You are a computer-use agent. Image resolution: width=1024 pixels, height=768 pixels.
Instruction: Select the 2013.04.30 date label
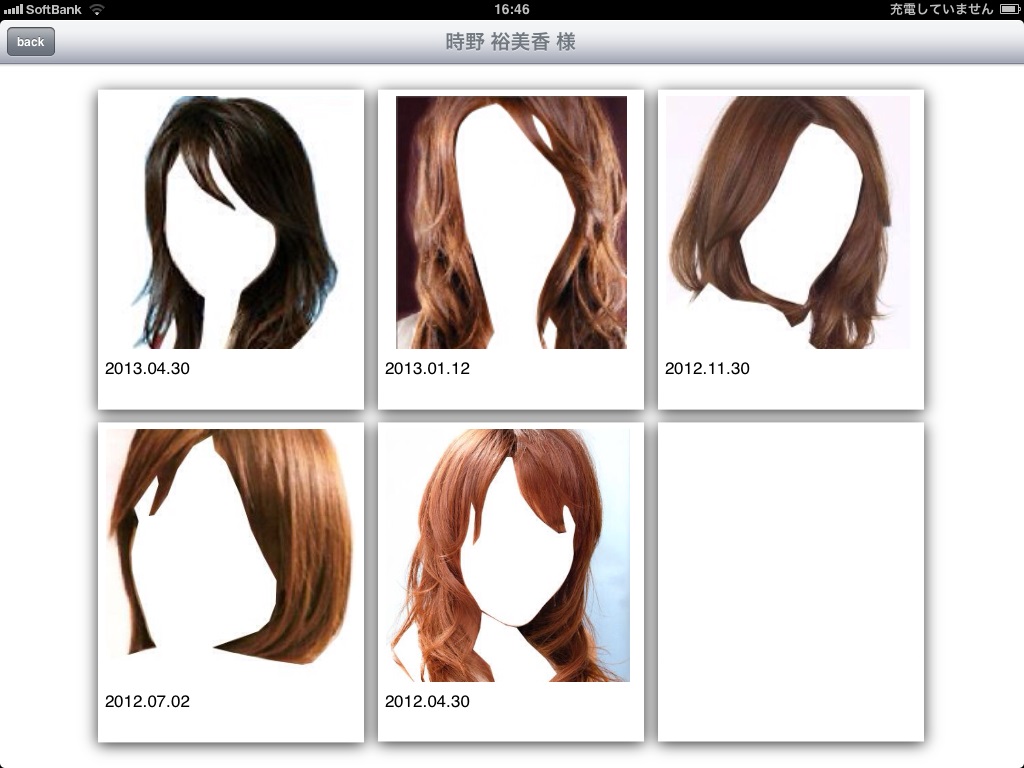point(147,368)
